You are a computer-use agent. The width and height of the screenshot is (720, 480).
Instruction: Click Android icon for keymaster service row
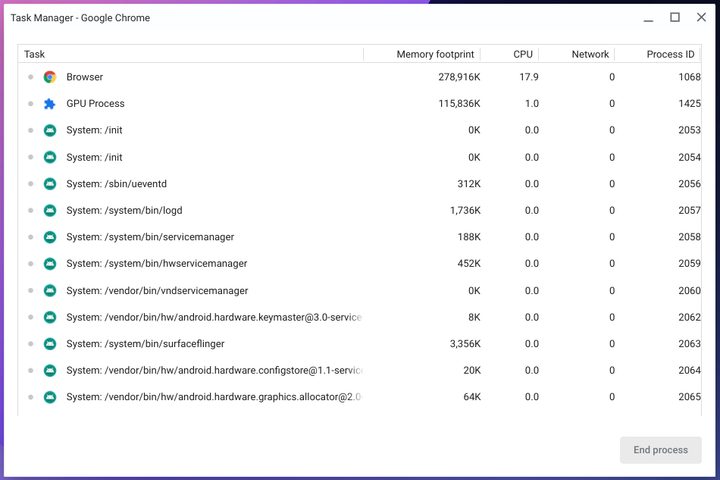[50, 317]
